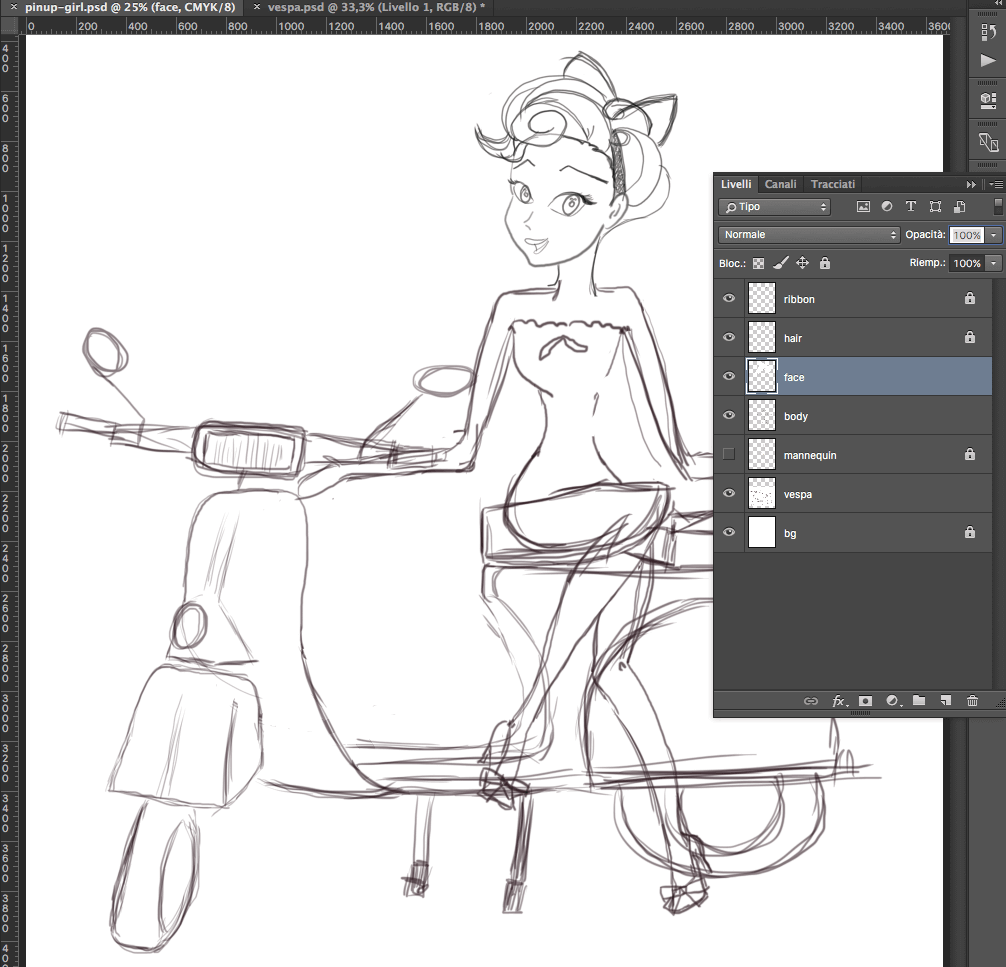Create a new adjustment layer
Image resolution: width=1006 pixels, height=967 pixels.
(x=892, y=701)
